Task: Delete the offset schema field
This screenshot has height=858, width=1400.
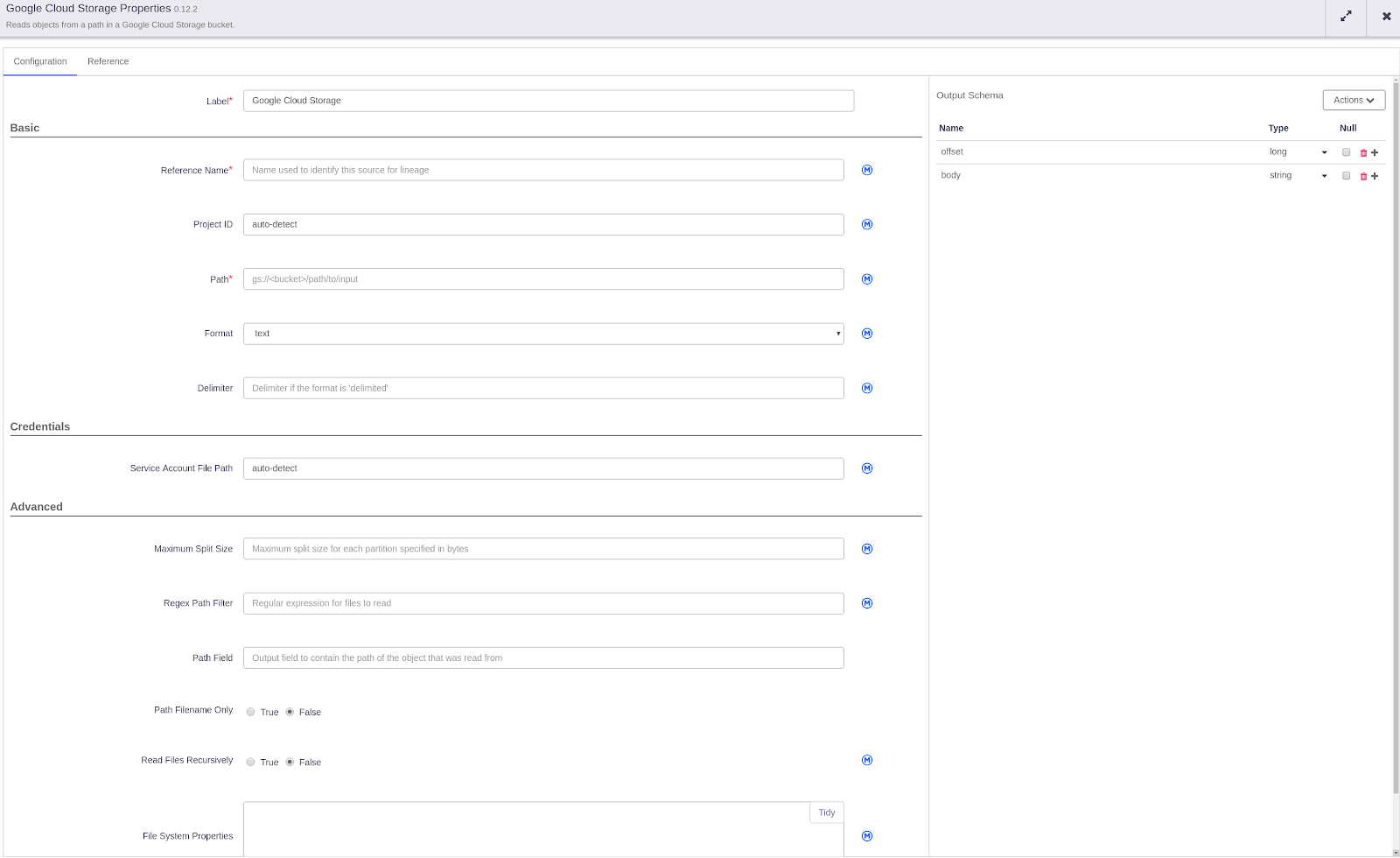Action: point(1363,152)
